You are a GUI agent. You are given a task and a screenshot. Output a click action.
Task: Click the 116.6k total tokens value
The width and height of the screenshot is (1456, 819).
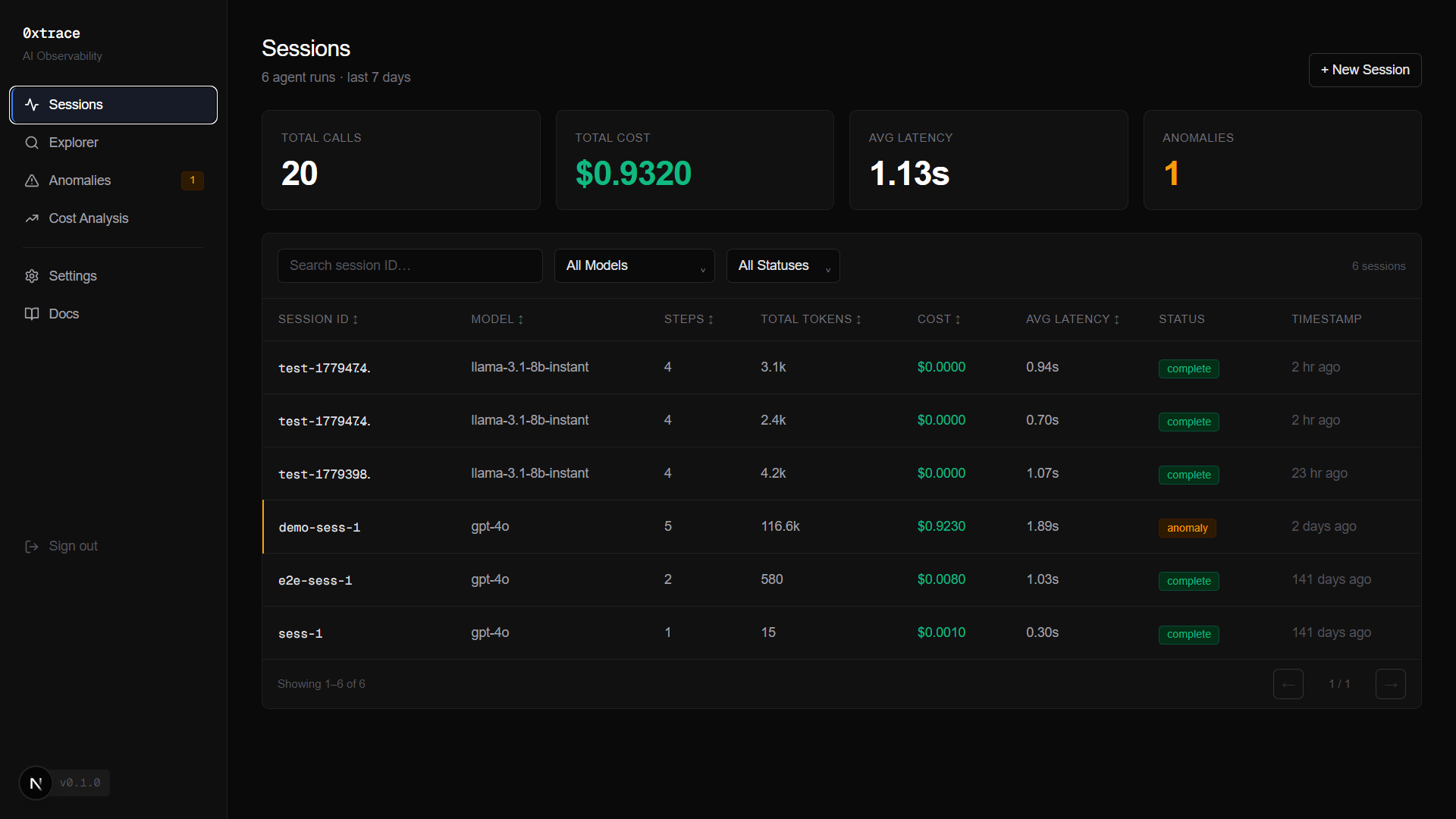click(x=780, y=526)
